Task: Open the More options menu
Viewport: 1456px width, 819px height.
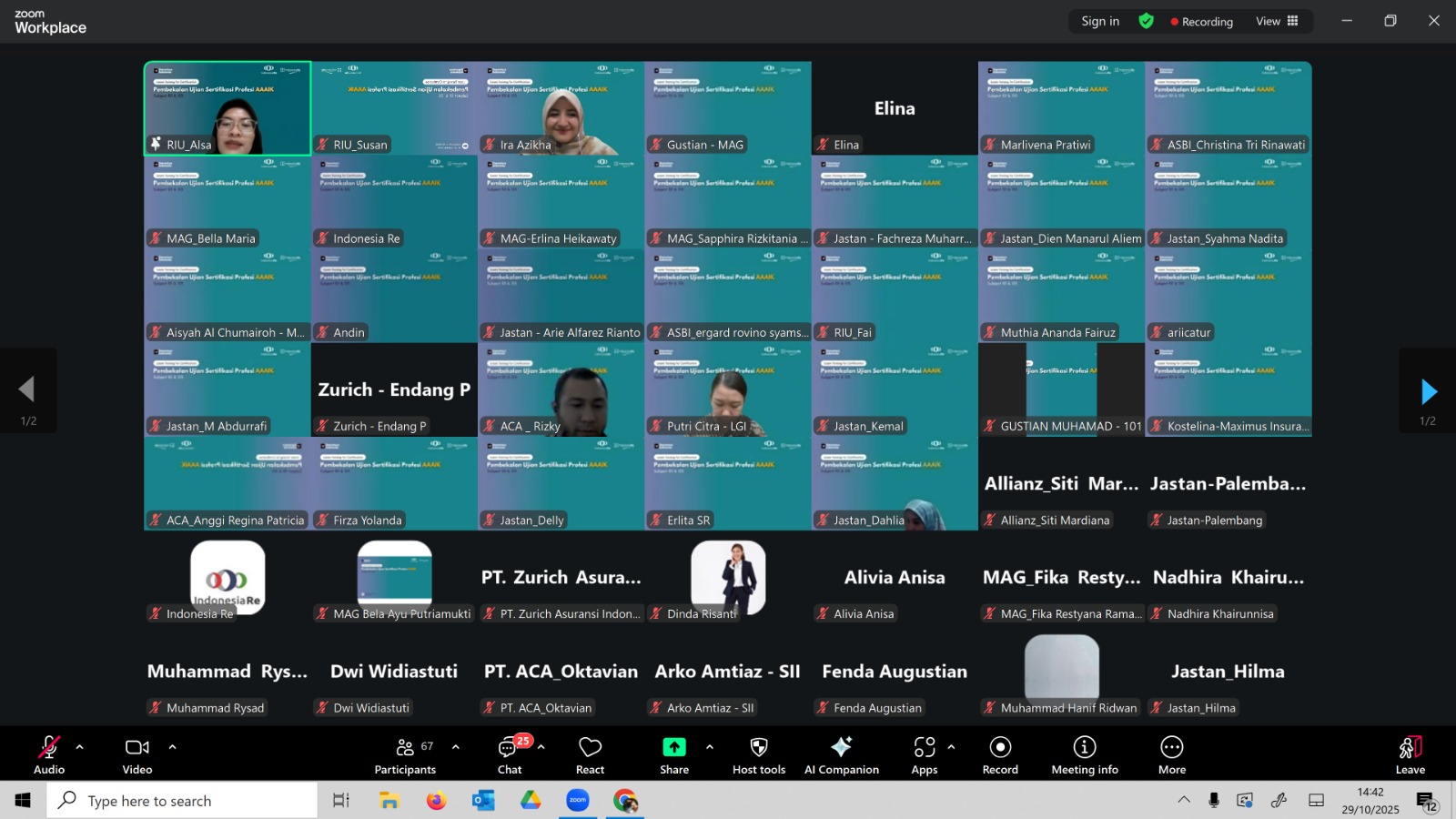Action: click(1172, 755)
